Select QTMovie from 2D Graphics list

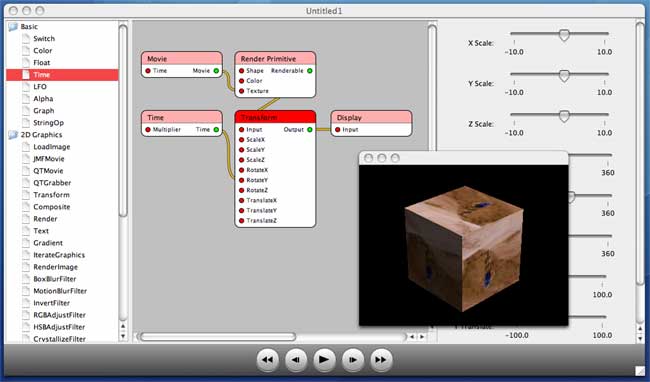point(48,171)
